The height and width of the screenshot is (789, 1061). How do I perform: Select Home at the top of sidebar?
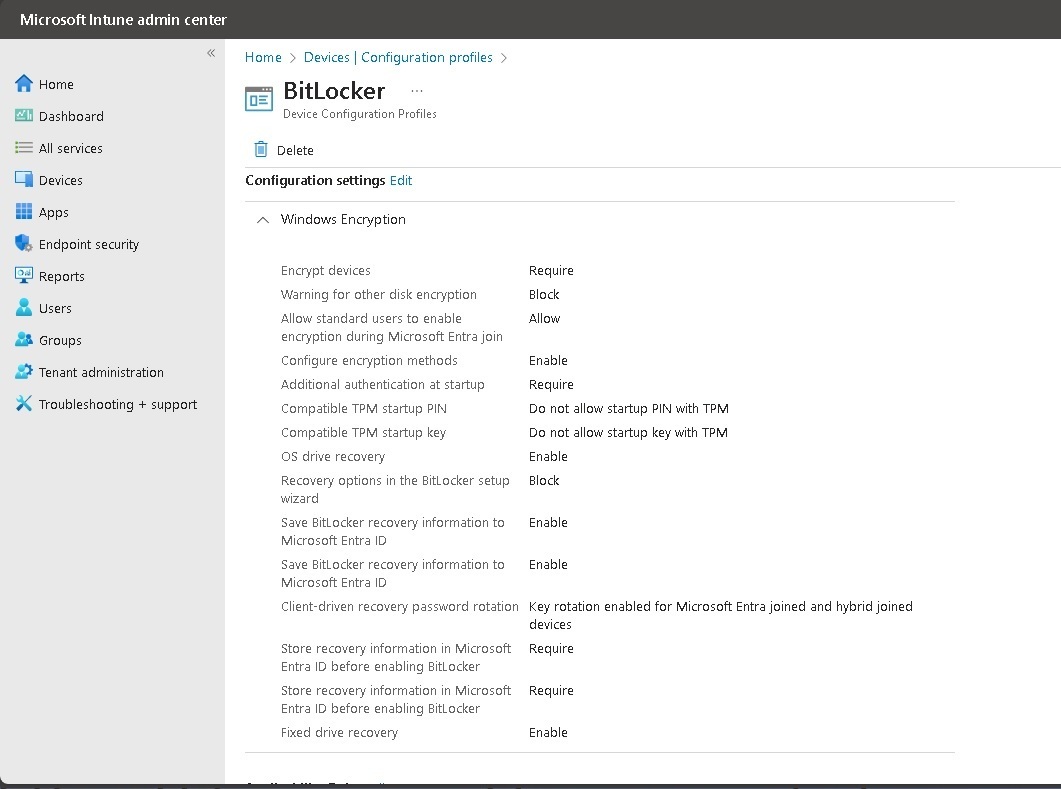[x=56, y=84]
